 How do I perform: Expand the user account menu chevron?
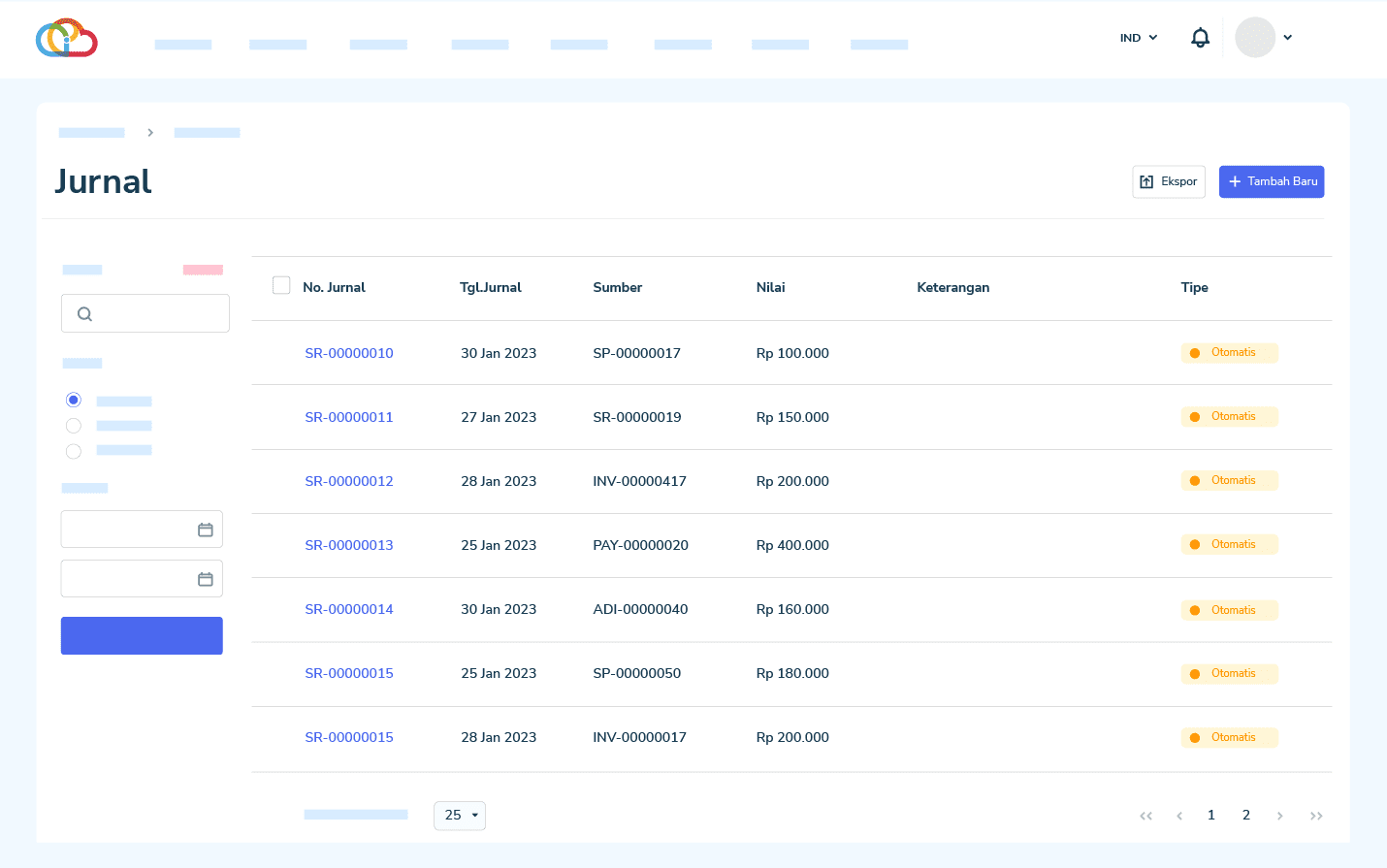click(x=1288, y=38)
